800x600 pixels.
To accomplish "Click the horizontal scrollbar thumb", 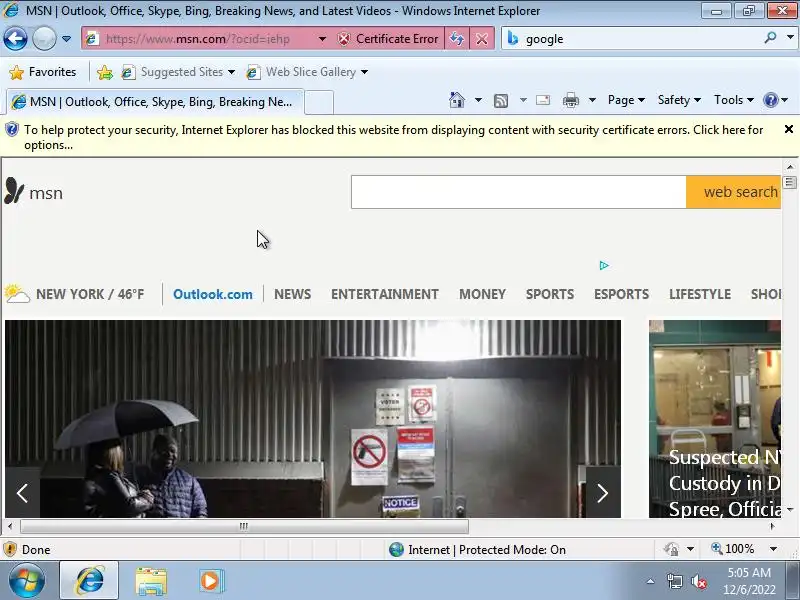I will pyautogui.click(x=244, y=526).
